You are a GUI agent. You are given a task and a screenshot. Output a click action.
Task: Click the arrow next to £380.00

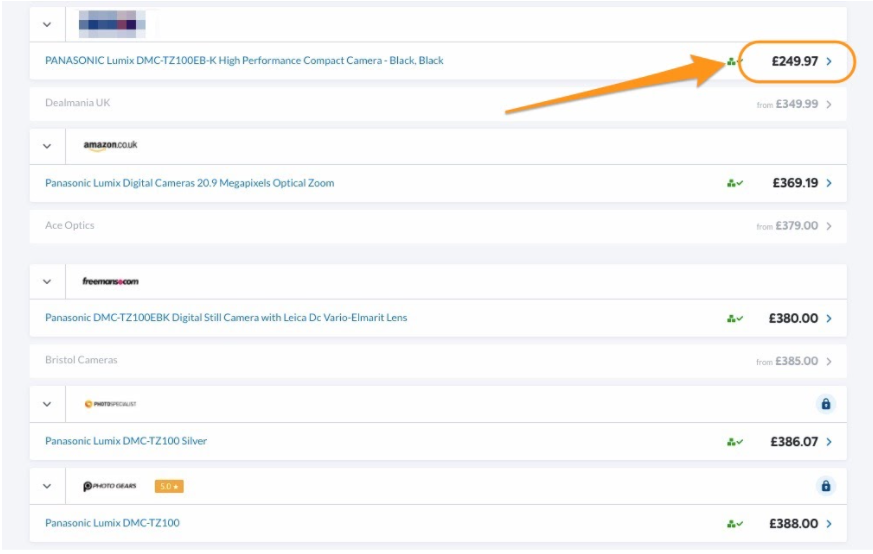pos(829,318)
